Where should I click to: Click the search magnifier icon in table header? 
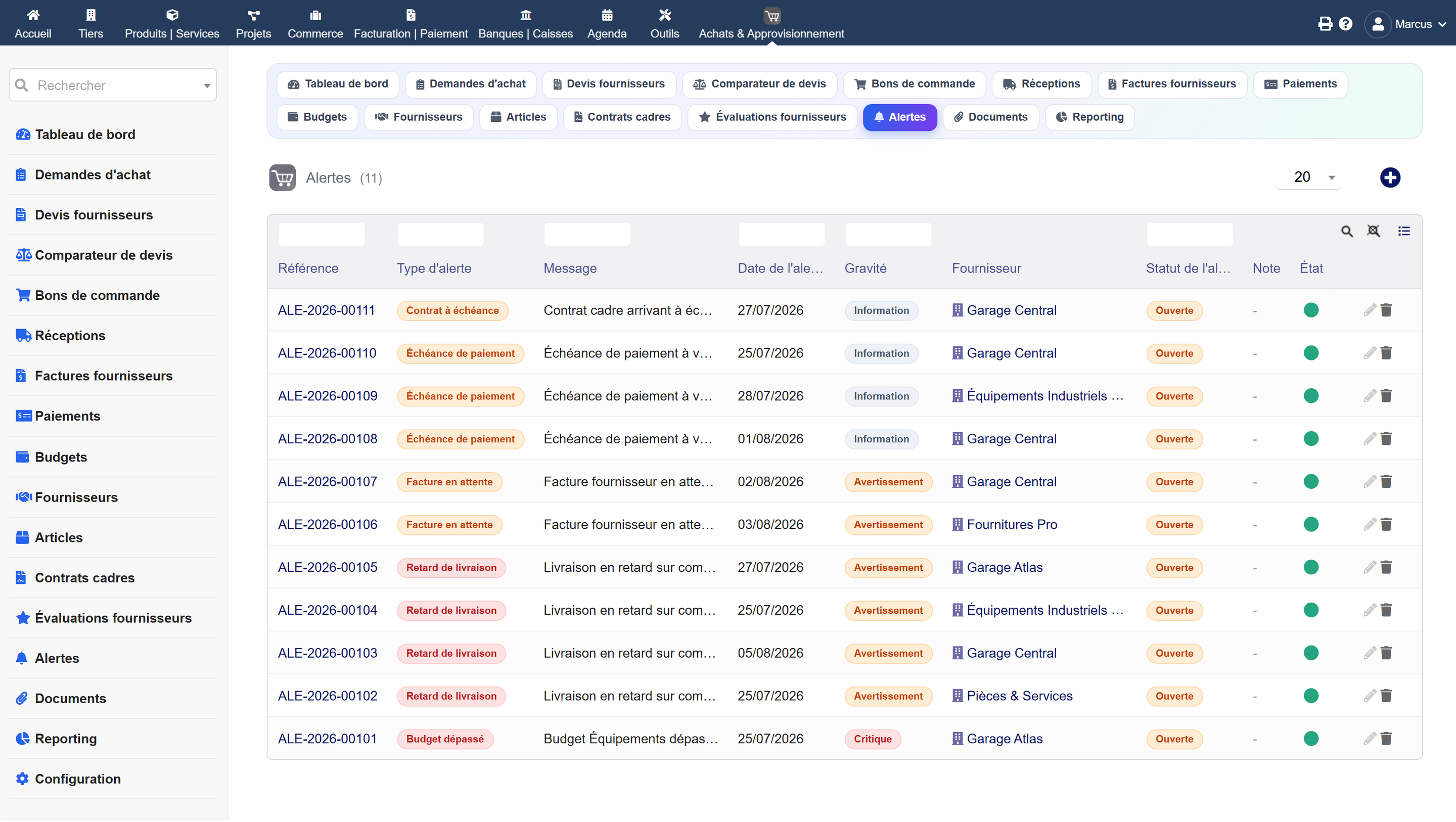pos(1347,231)
